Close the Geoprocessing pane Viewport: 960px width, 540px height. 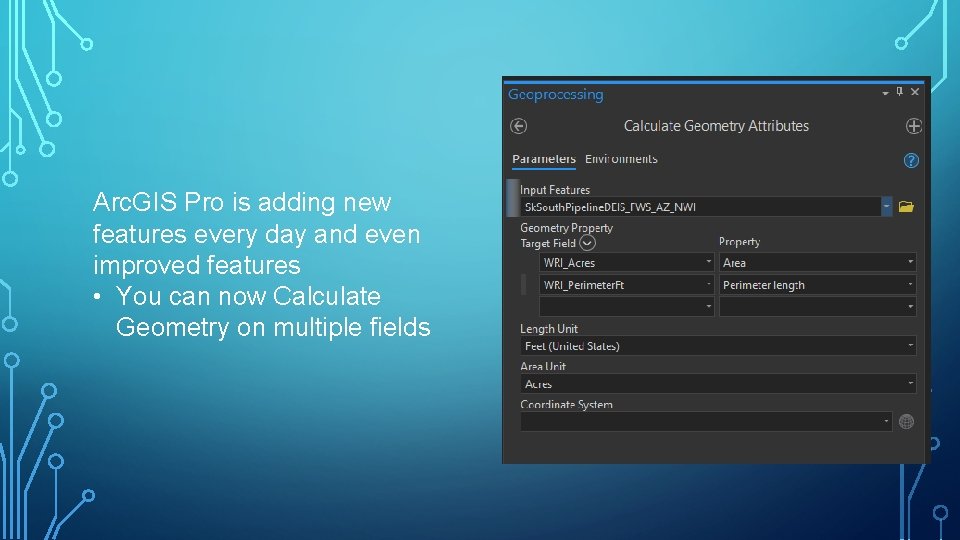pyautogui.click(x=915, y=92)
